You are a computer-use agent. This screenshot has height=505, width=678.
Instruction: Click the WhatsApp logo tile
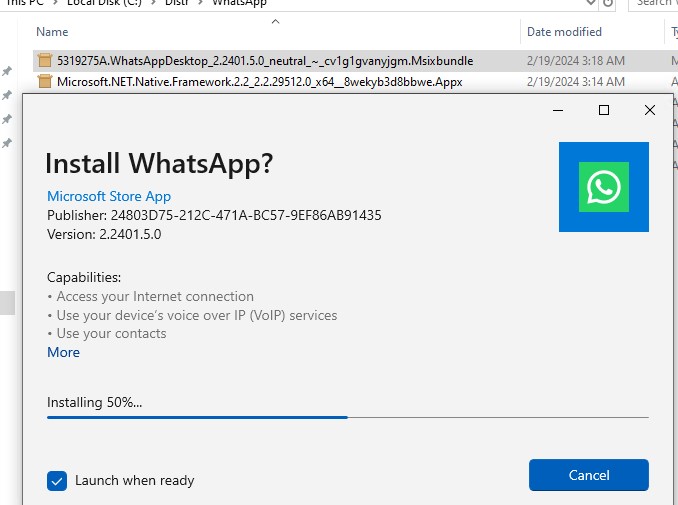tap(604, 187)
